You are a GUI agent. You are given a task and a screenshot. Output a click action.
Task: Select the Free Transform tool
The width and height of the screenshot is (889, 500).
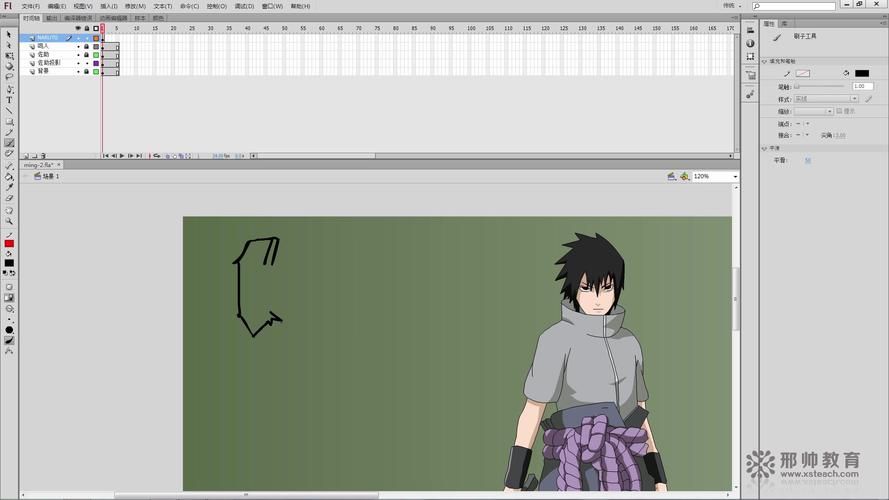point(9,56)
